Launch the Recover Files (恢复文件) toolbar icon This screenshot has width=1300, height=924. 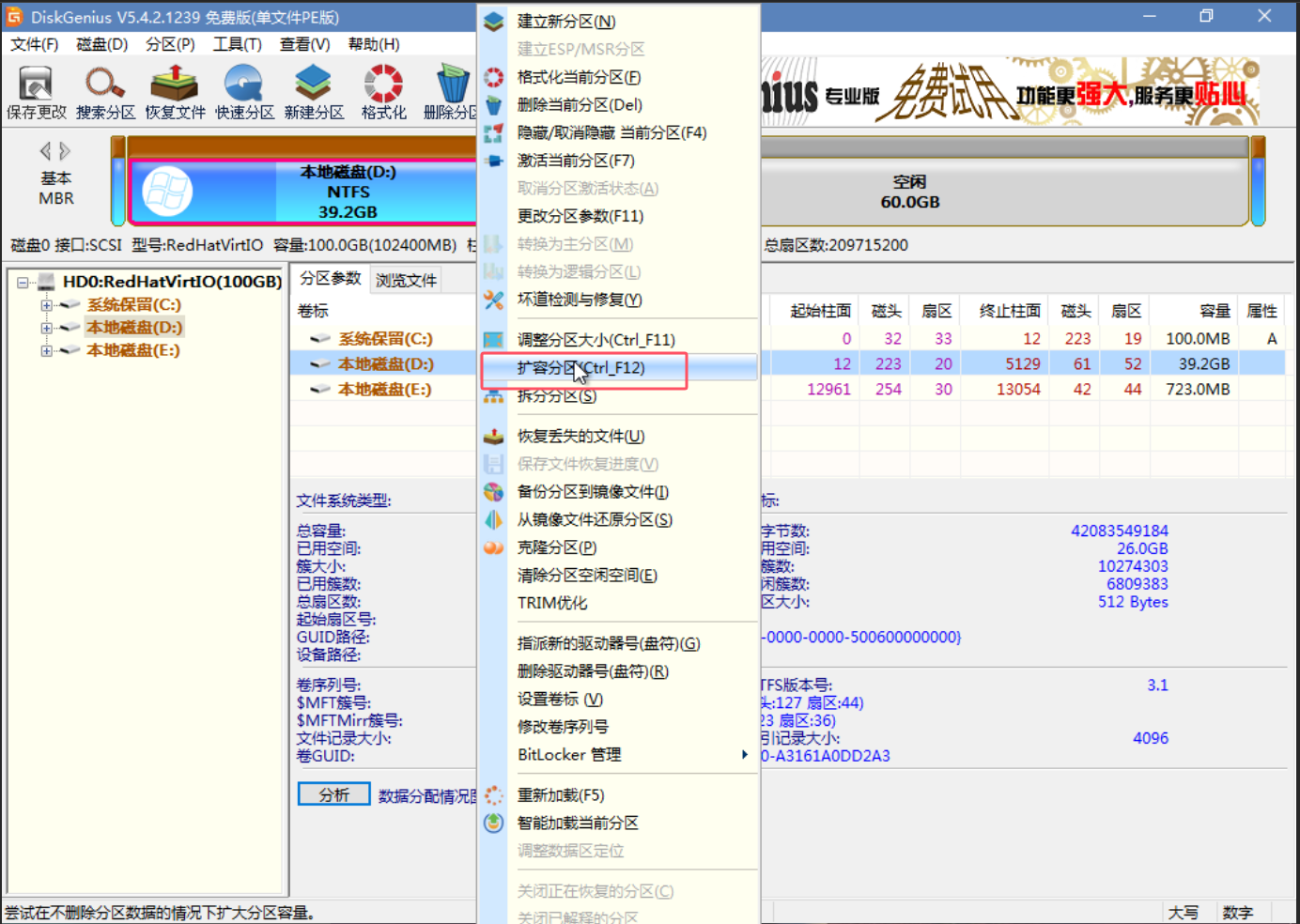[x=175, y=92]
